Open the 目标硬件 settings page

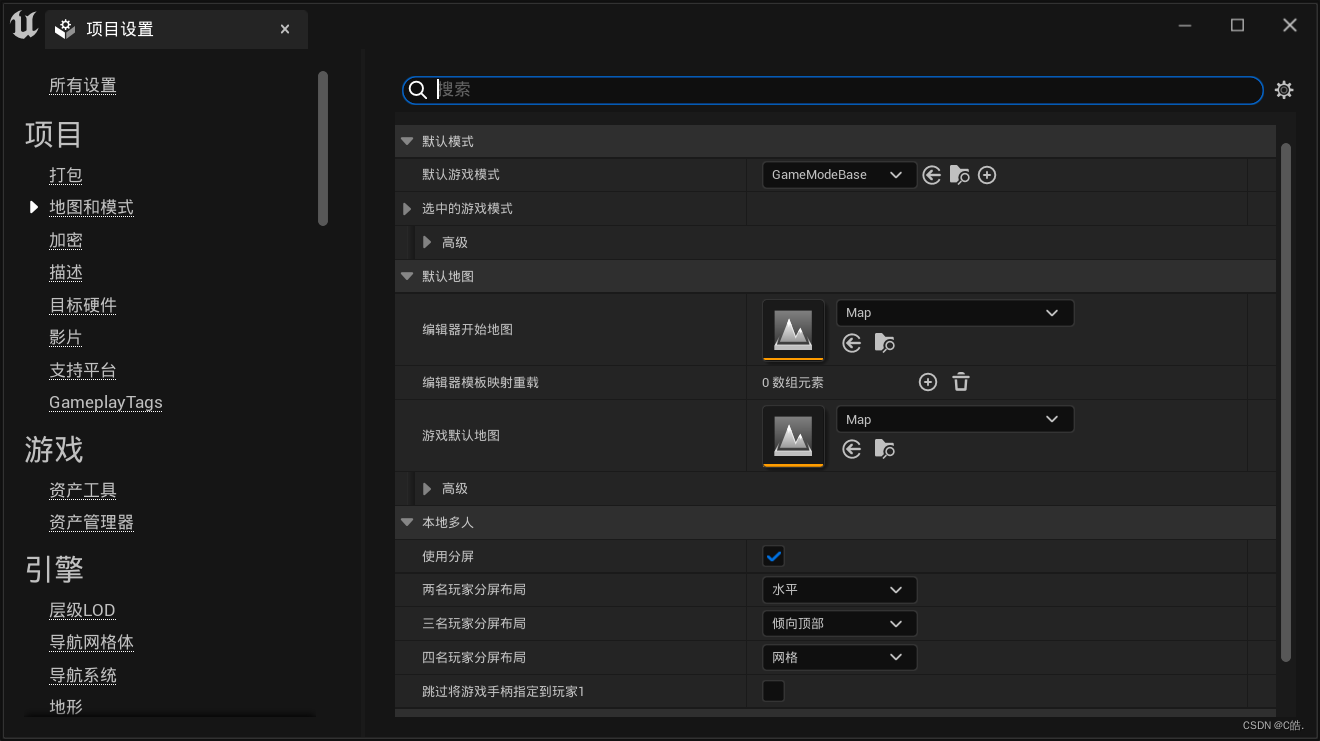[x=83, y=305]
